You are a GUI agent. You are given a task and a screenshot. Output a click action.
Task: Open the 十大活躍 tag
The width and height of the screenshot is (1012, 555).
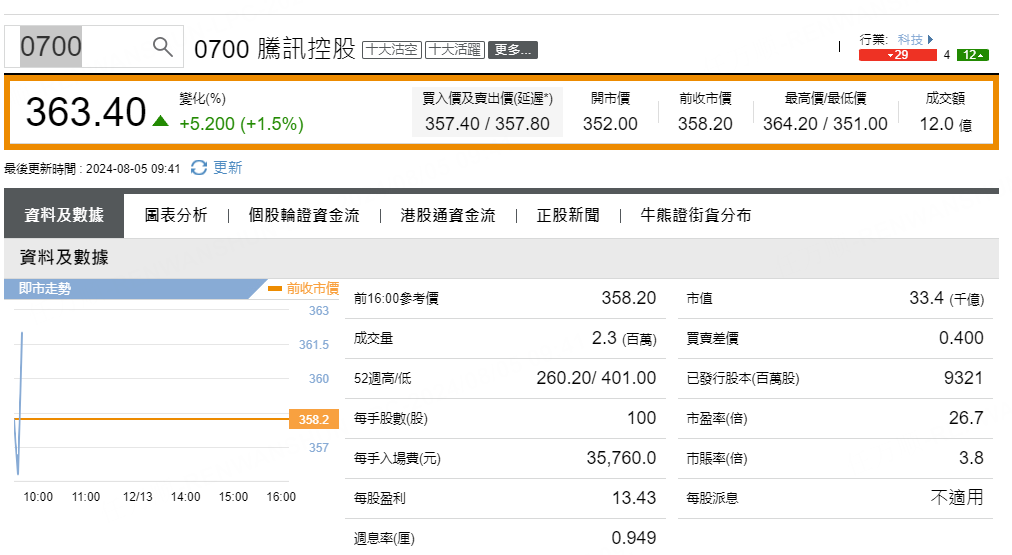(x=455, y=50)
